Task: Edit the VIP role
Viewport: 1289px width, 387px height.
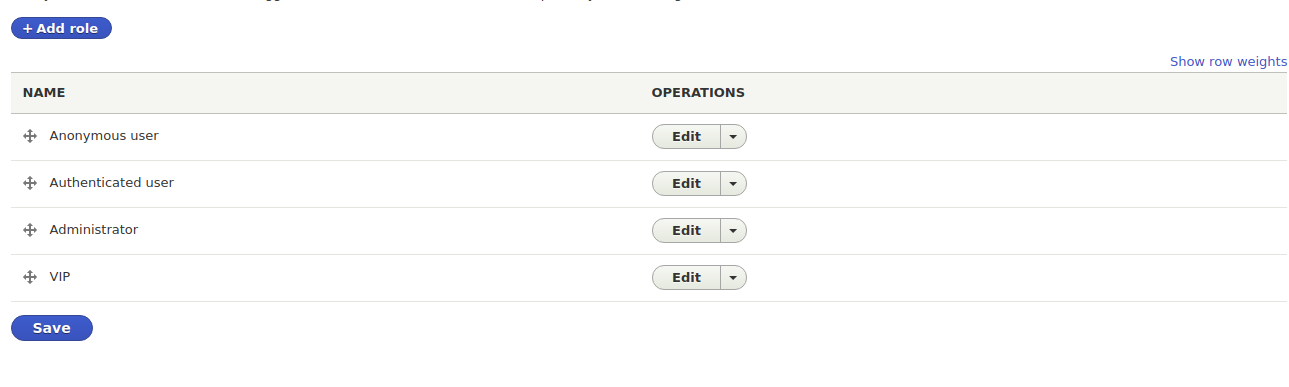Action: [686, 278]
